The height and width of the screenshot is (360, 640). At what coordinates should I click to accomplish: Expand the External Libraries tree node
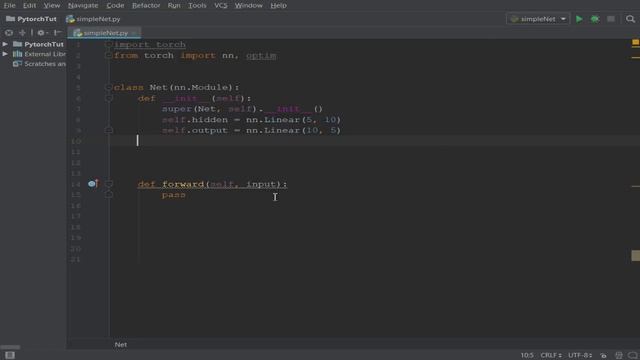(5, 54)
